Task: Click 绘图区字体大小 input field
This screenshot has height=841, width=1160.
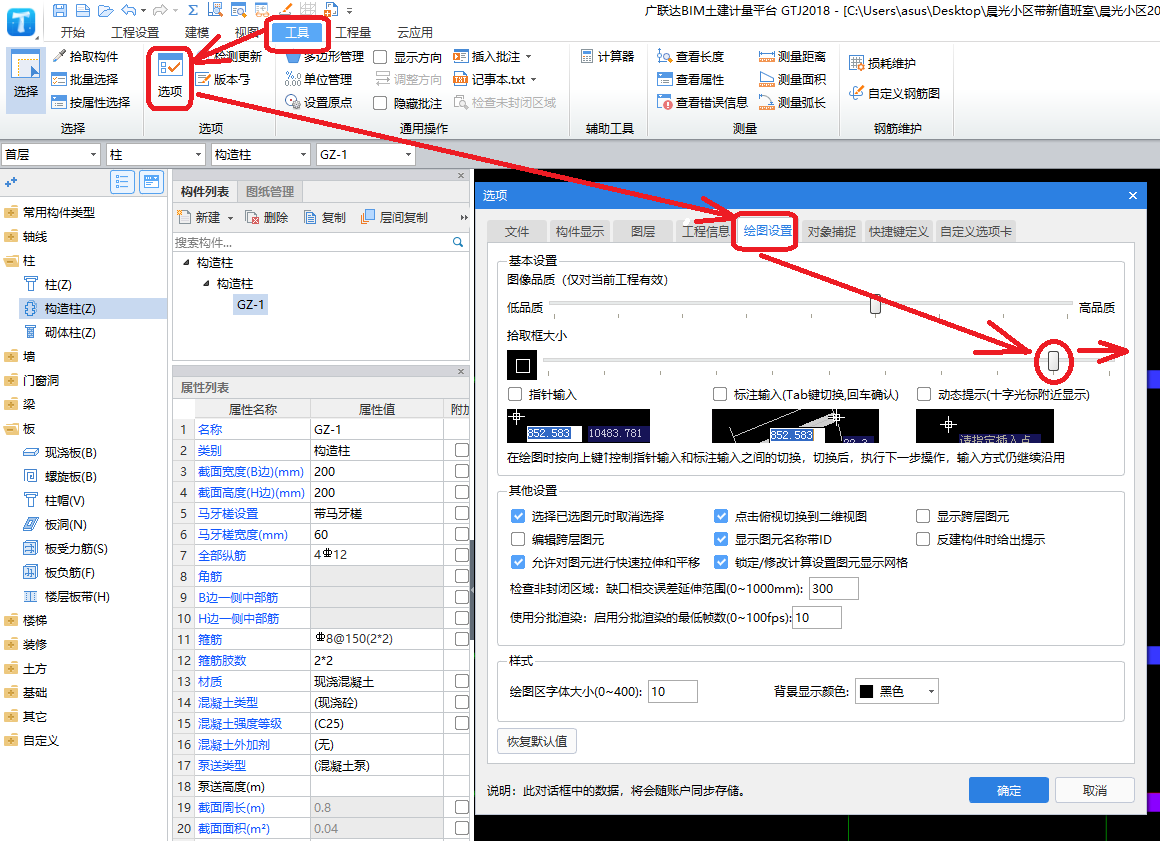Action: (x=673, y=692)
